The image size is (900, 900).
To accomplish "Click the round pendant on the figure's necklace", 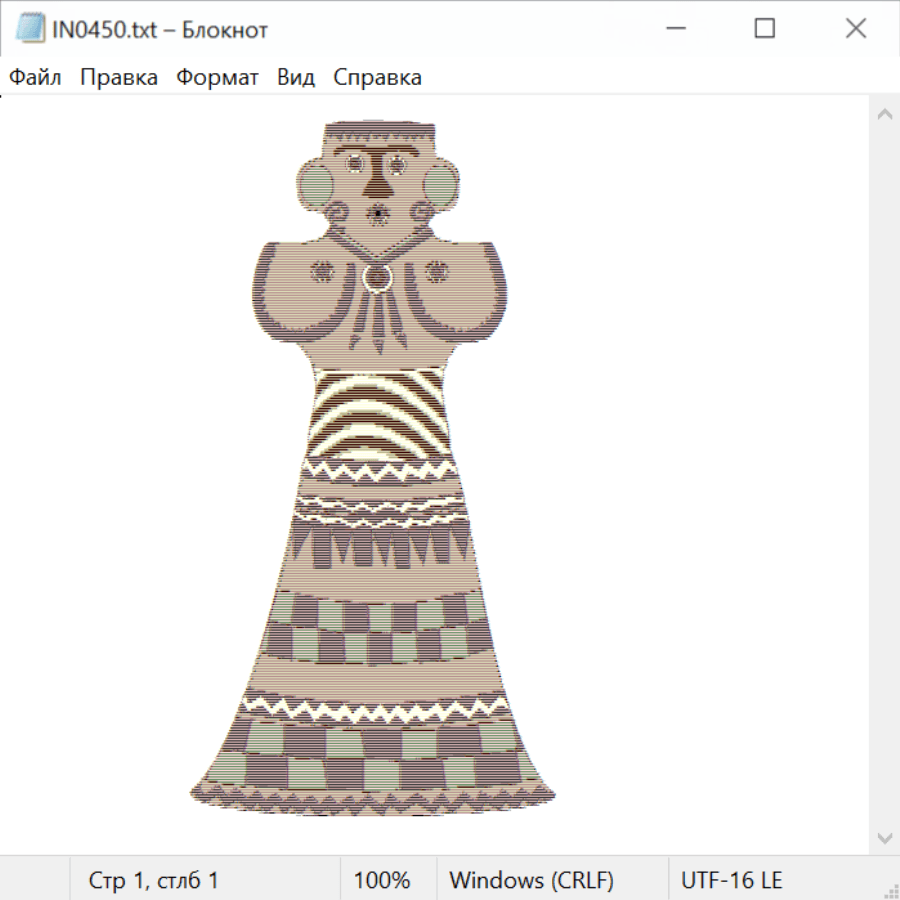I will point(378,278).
